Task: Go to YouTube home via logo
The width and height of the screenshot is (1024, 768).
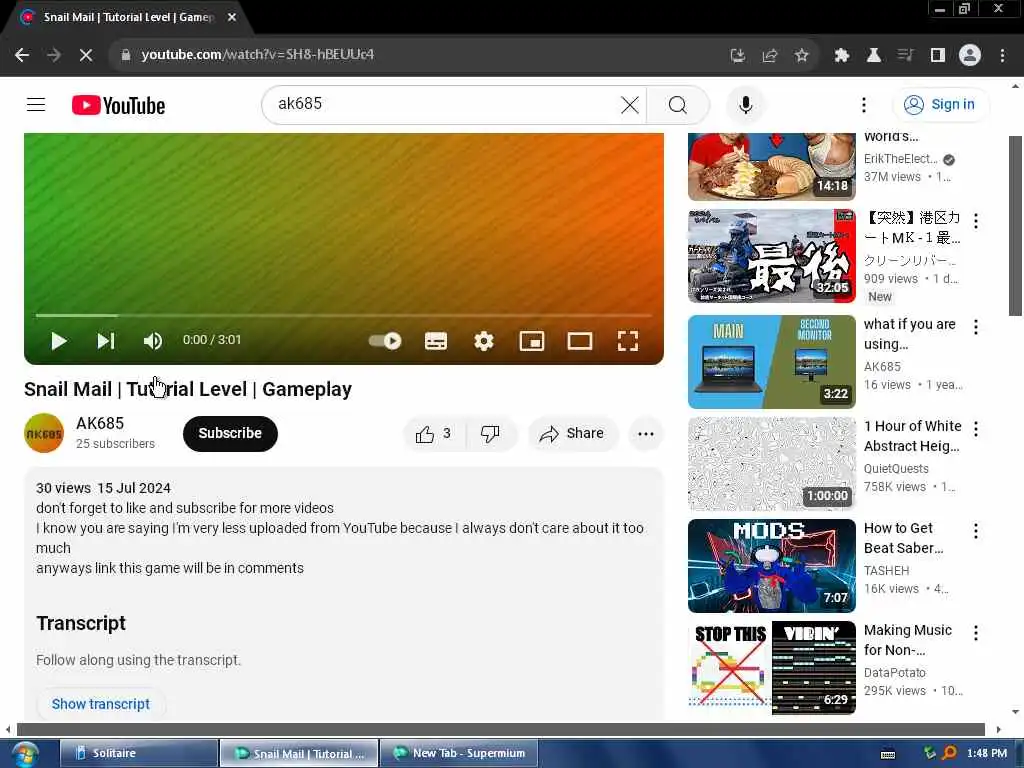Action: 118,105
